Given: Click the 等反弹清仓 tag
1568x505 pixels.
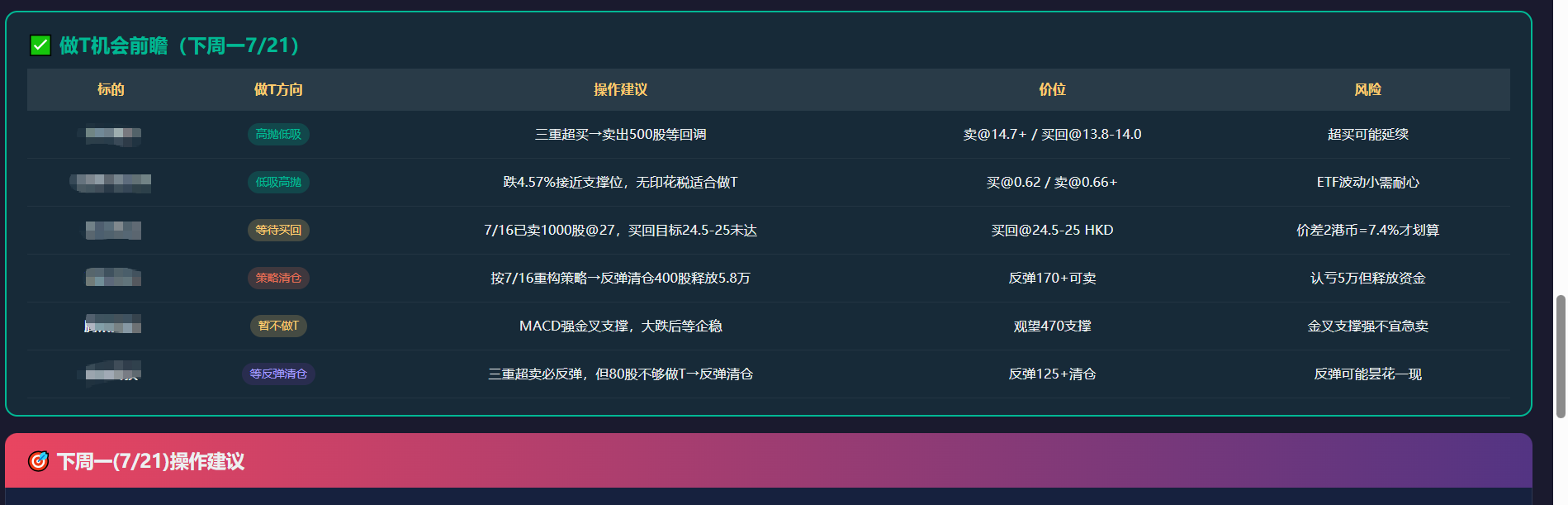Looking at the screenshot, I should pos(278,374).
